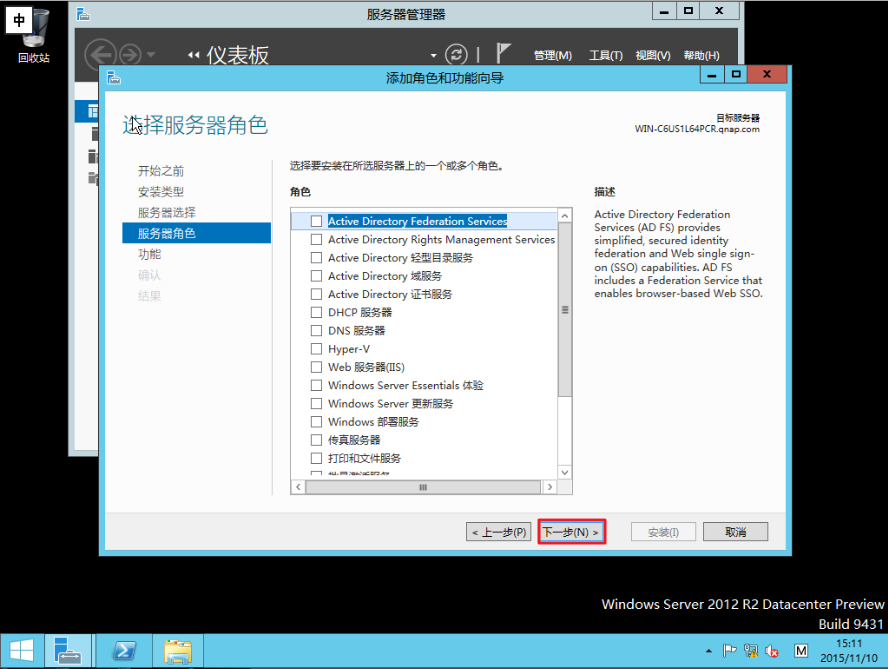Viewport: 888px width, 669px height.
Task: Click the Chinese input language indicator on the desktop
Action: 19,20
